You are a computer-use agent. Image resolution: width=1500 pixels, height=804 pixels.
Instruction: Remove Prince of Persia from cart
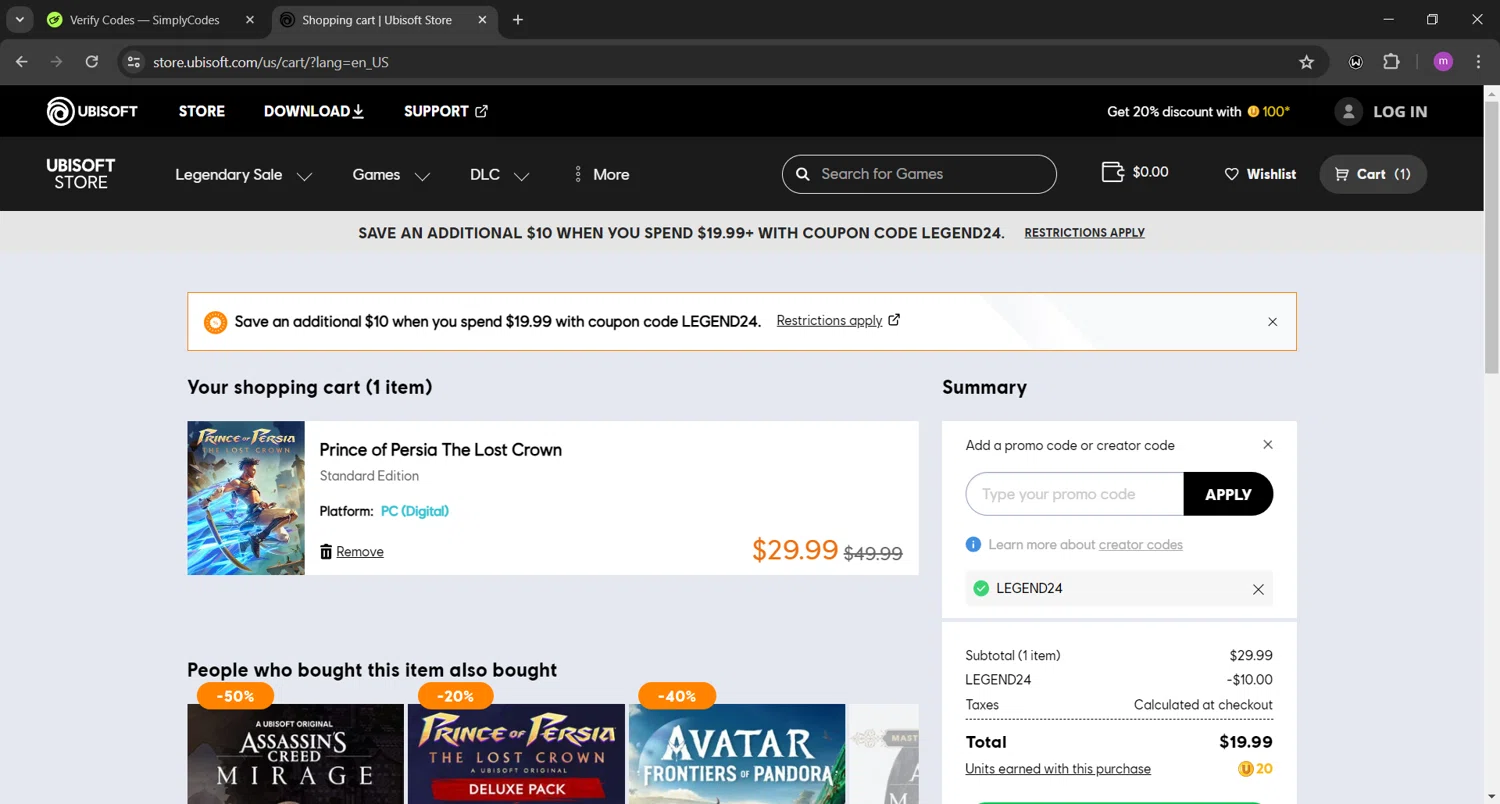[360, 552]
